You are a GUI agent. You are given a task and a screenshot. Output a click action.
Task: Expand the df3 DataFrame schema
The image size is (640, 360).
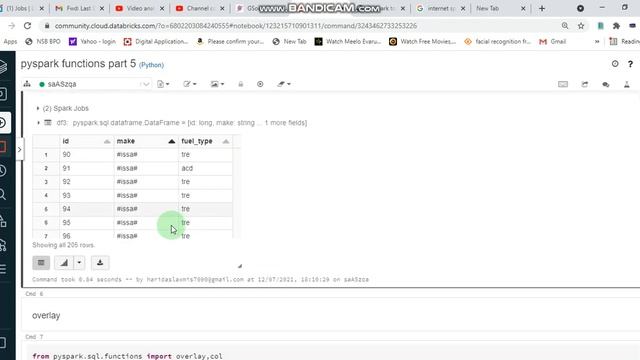pyautogui.click(x=38, y=122)
